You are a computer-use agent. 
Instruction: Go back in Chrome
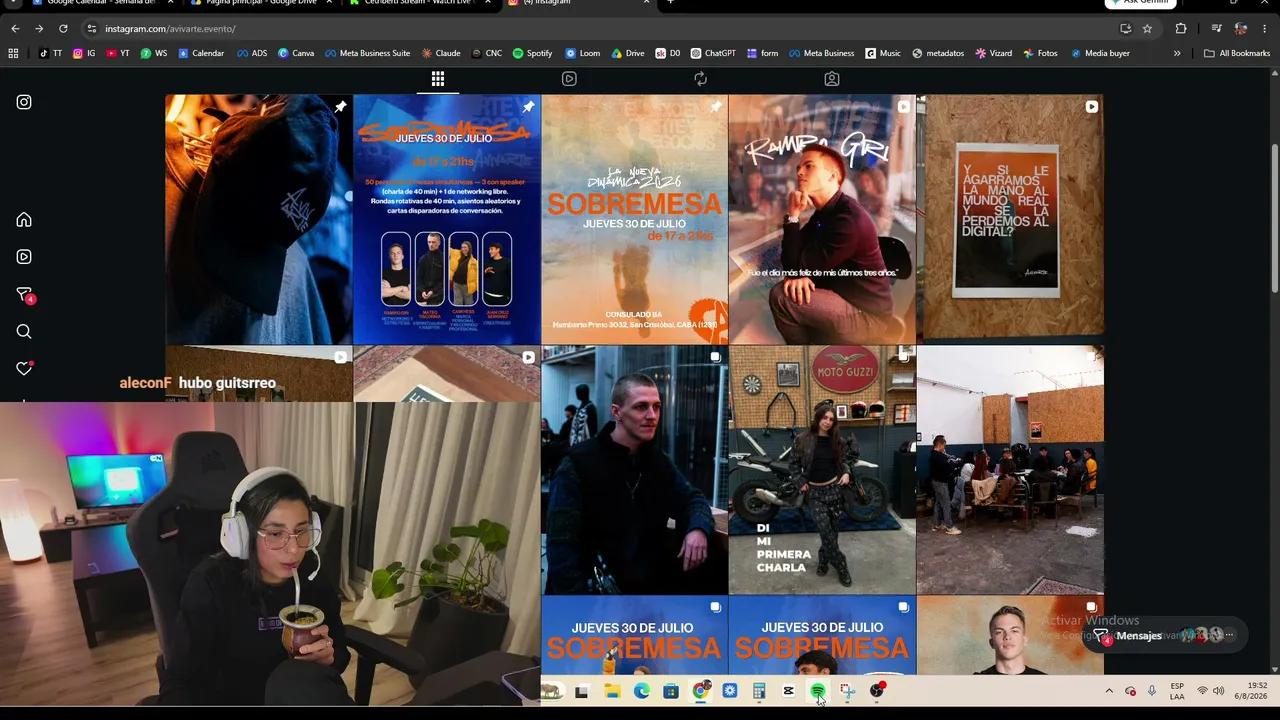click(15, 29)
